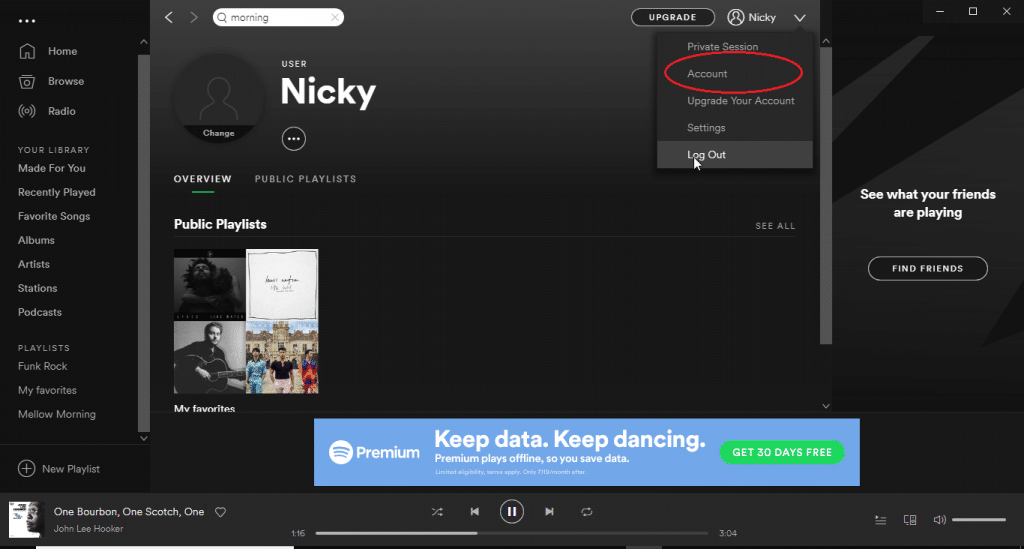Click the Browse label in the sidebar

pos(66,81)
